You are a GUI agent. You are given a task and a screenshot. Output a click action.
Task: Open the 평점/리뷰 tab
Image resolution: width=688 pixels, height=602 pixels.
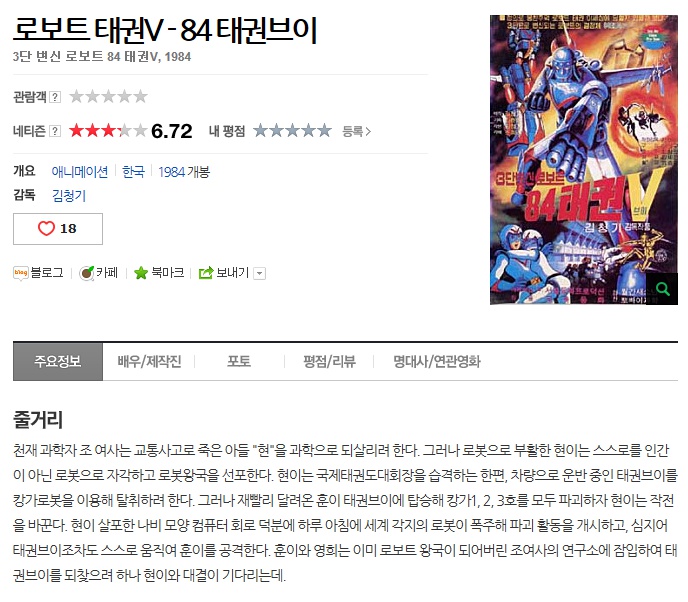pyautogui.click(x=329, y=362)
